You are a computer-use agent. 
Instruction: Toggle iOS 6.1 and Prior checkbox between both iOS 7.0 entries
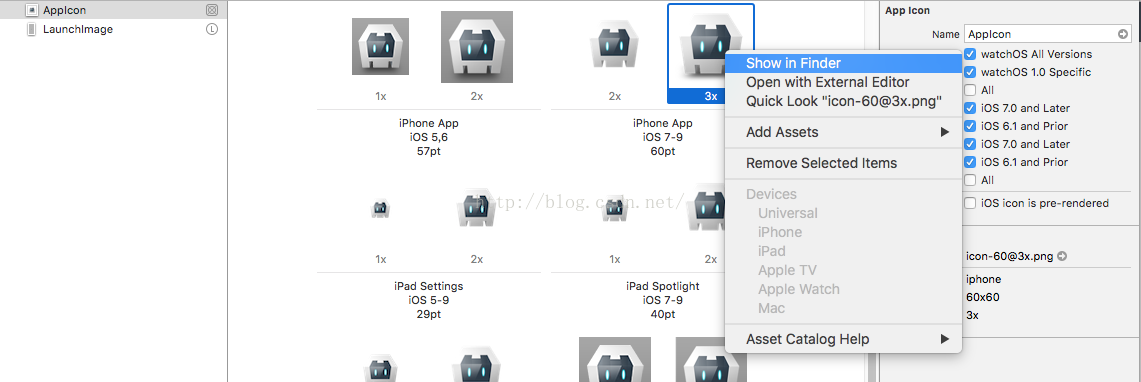click(x=970, y=126)
